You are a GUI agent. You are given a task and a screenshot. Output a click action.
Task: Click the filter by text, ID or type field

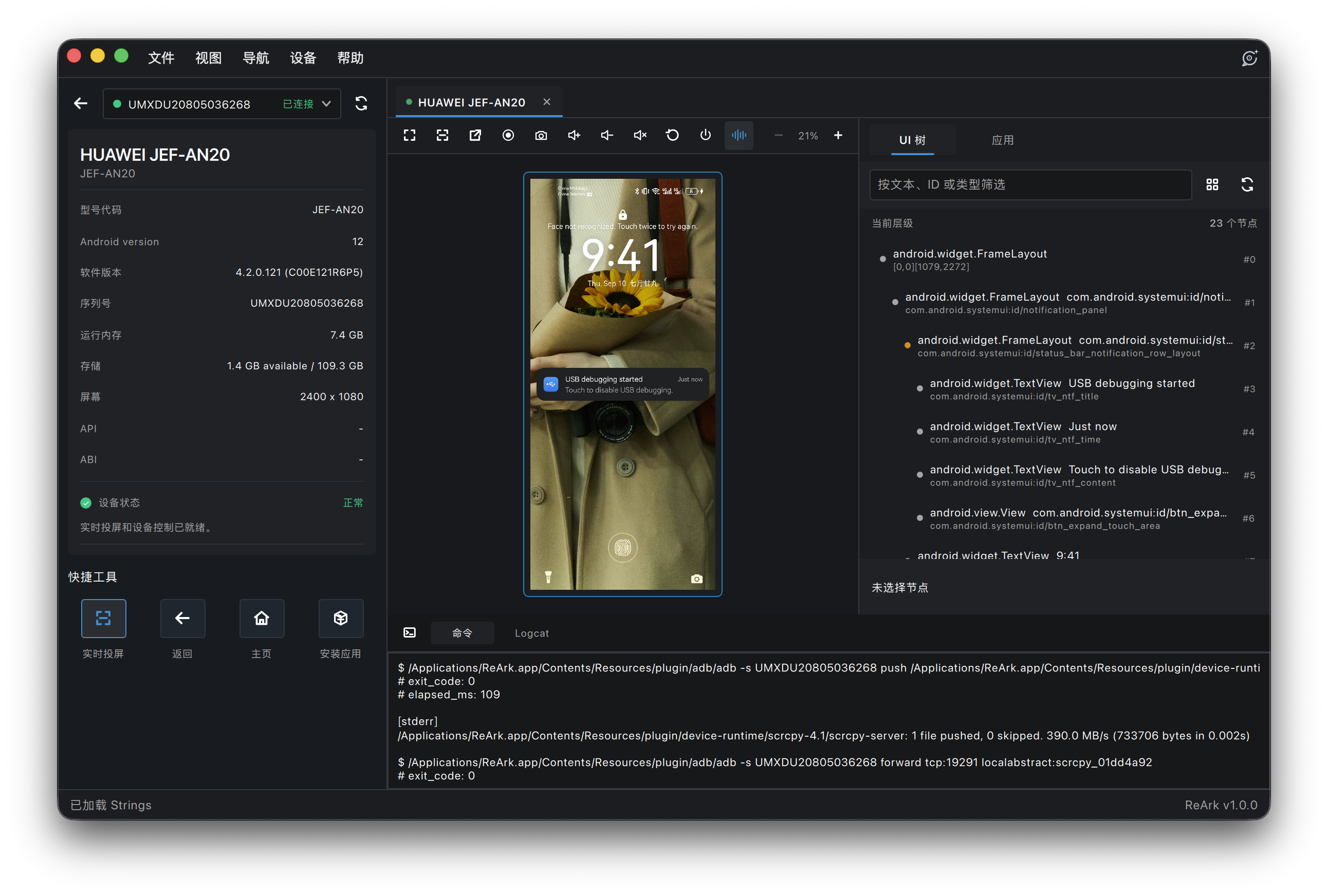coord(1030,184)
